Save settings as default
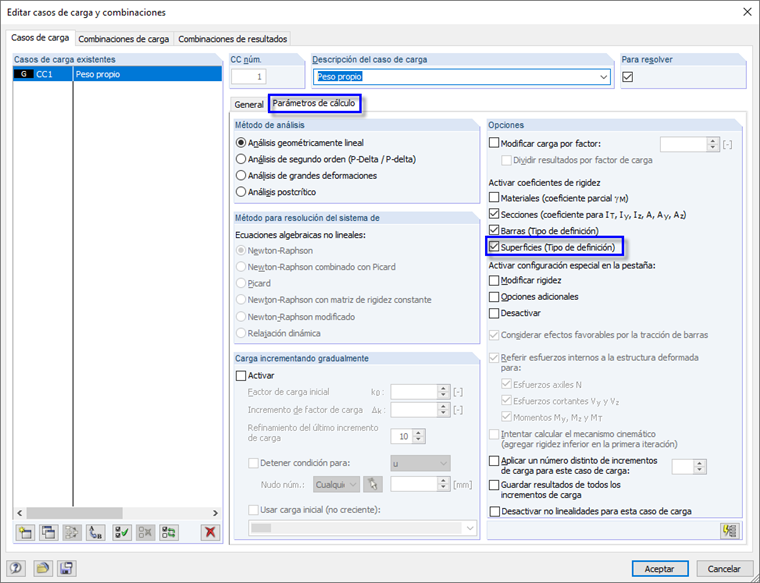The height and width of the screenshot is (583, 760). pos(66,568)
